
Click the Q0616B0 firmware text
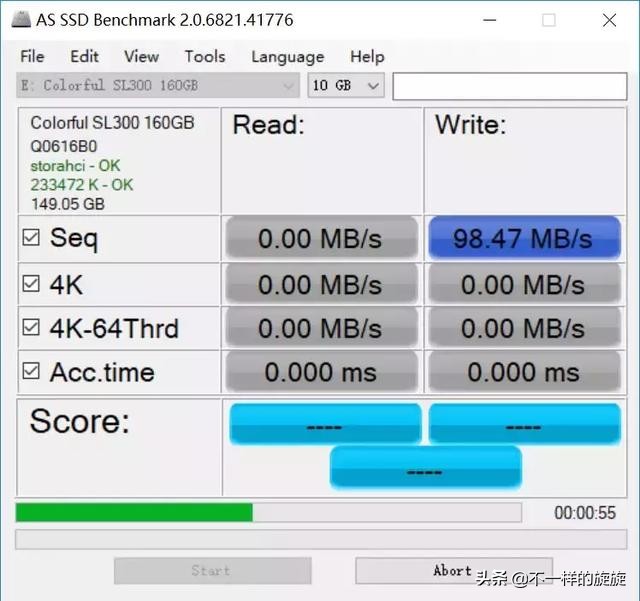[x=64, y=146]
